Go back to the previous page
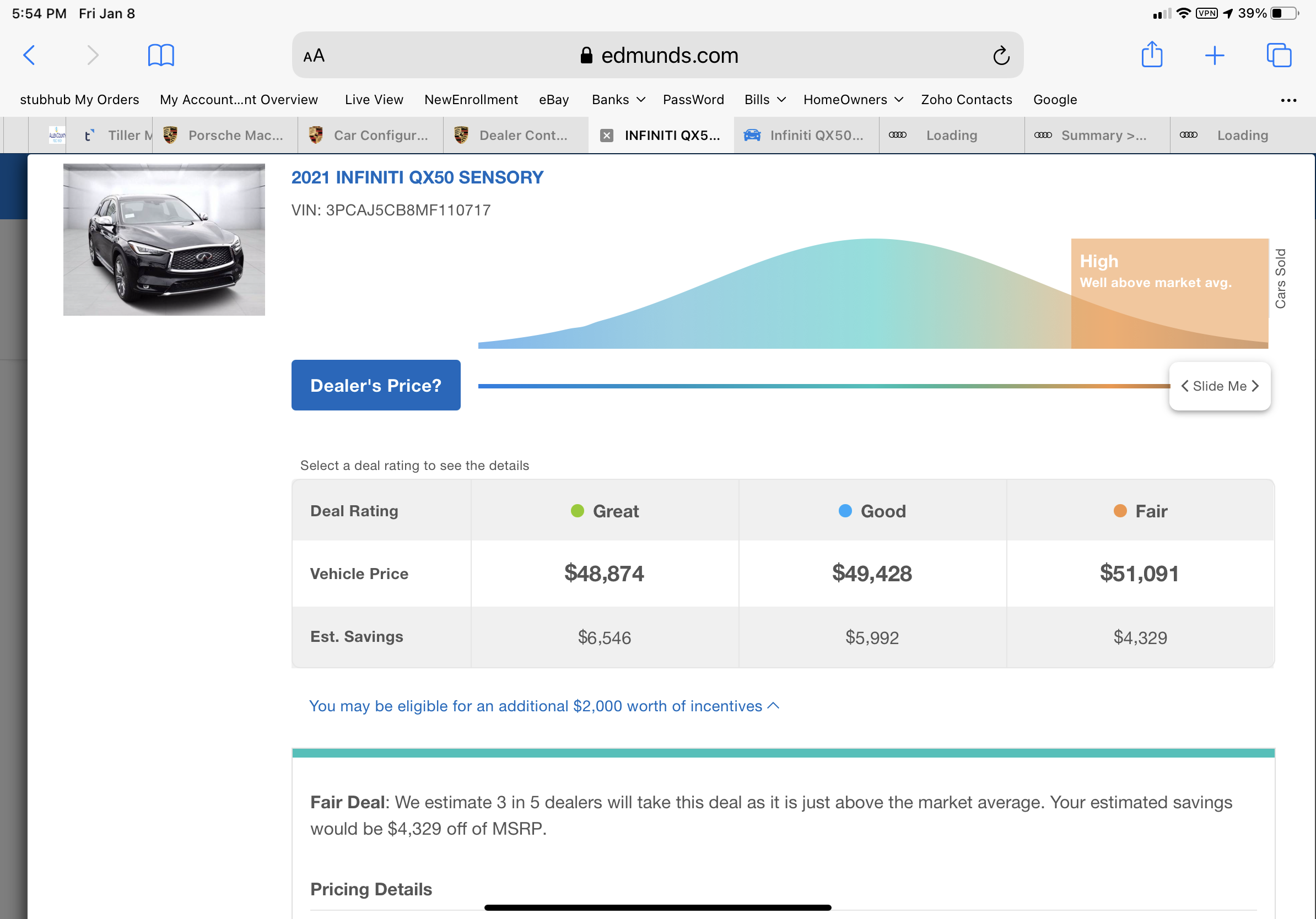The width and height of the screenshot is (1316, 919). click(29, 56)
